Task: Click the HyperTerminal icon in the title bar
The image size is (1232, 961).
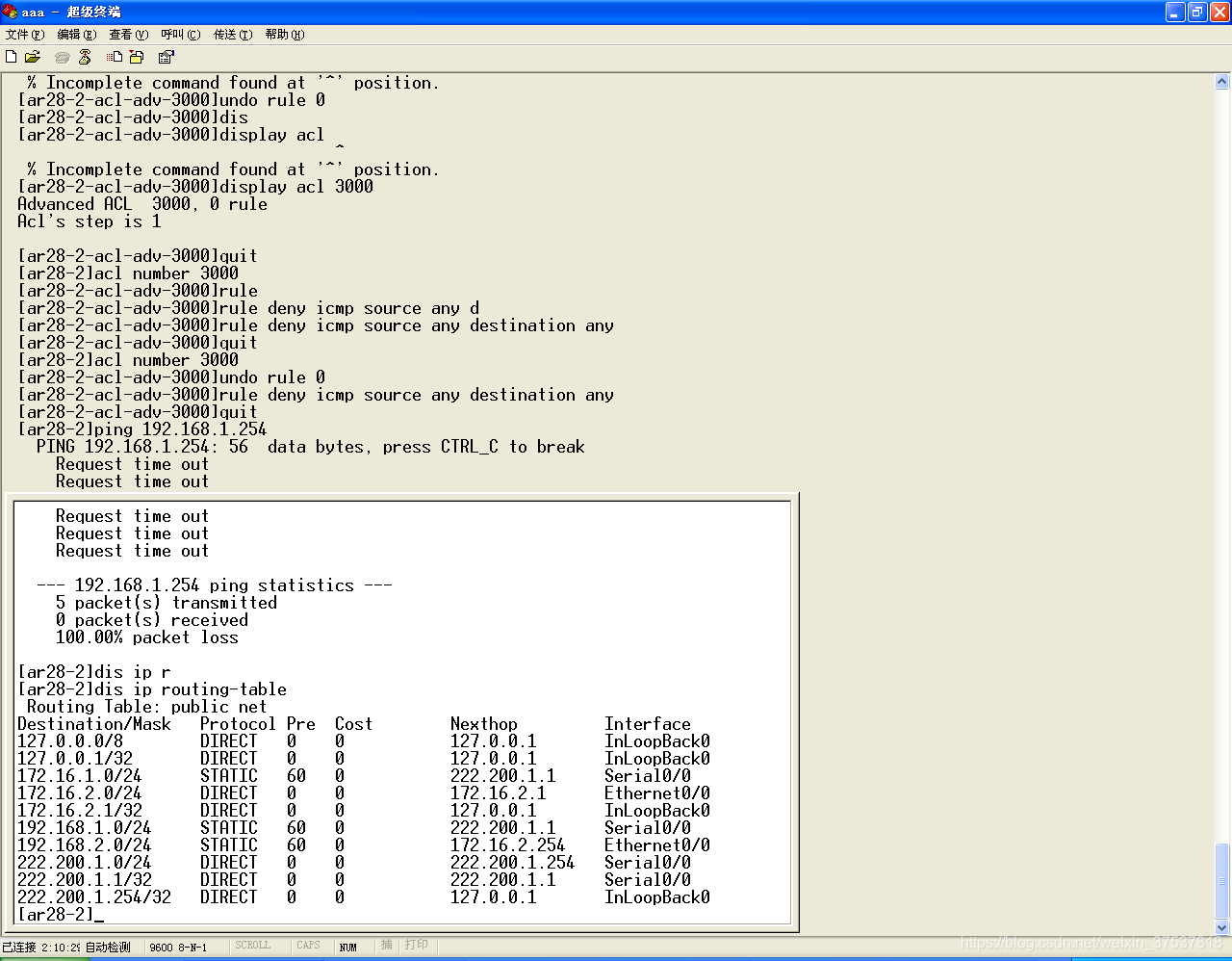Action: click(11, 12)
